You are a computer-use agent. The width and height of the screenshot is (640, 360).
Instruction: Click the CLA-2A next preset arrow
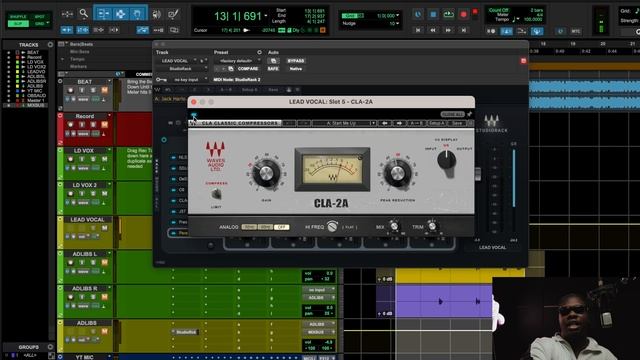coord(399,123)
